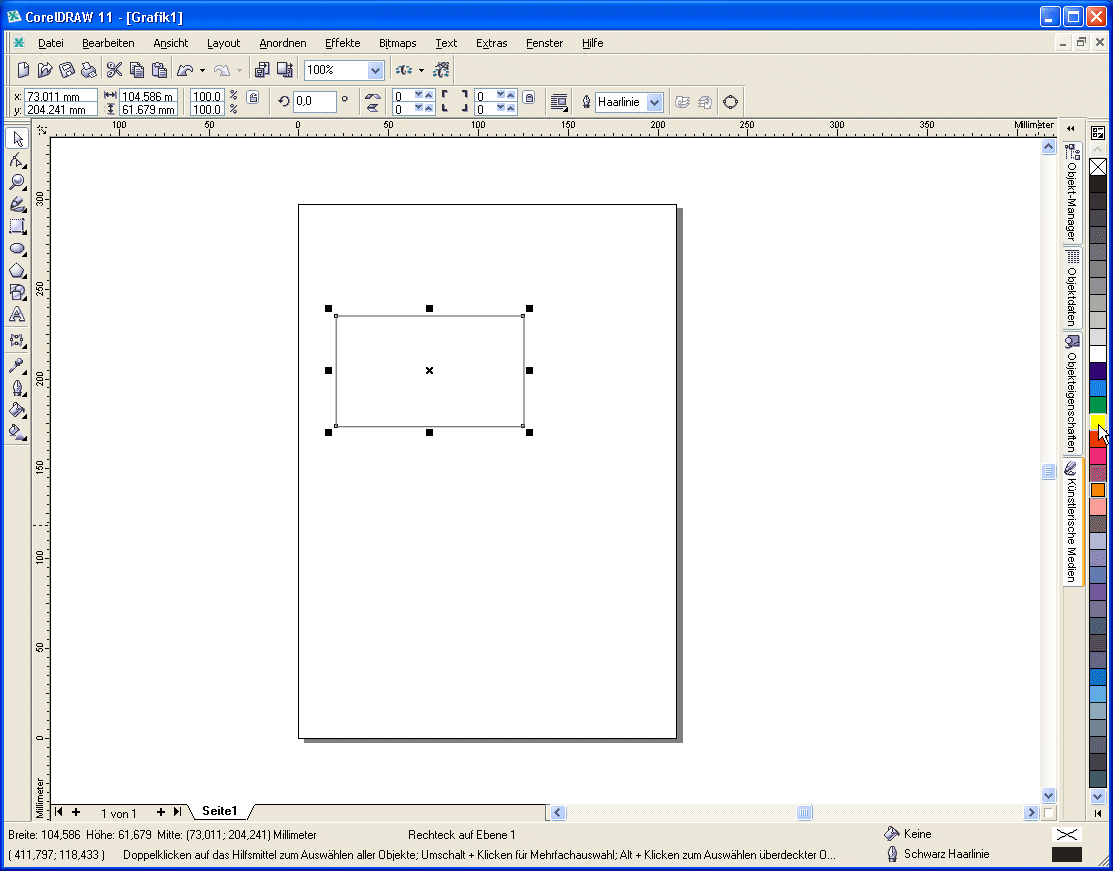Select the Polygon tool
The height and width of the screenshot is (871, 1113).
(x=18, y=271)
